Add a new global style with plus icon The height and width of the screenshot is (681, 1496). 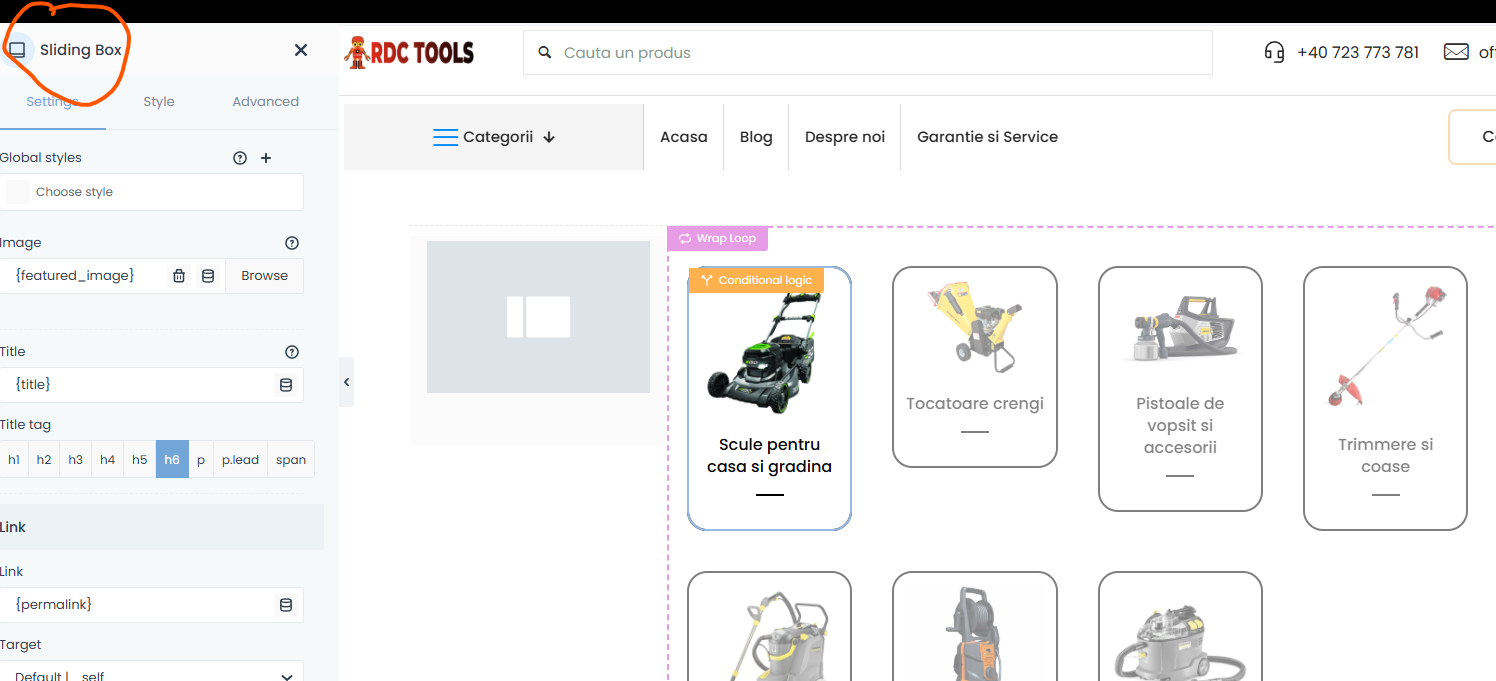click(x=266, y=158)
